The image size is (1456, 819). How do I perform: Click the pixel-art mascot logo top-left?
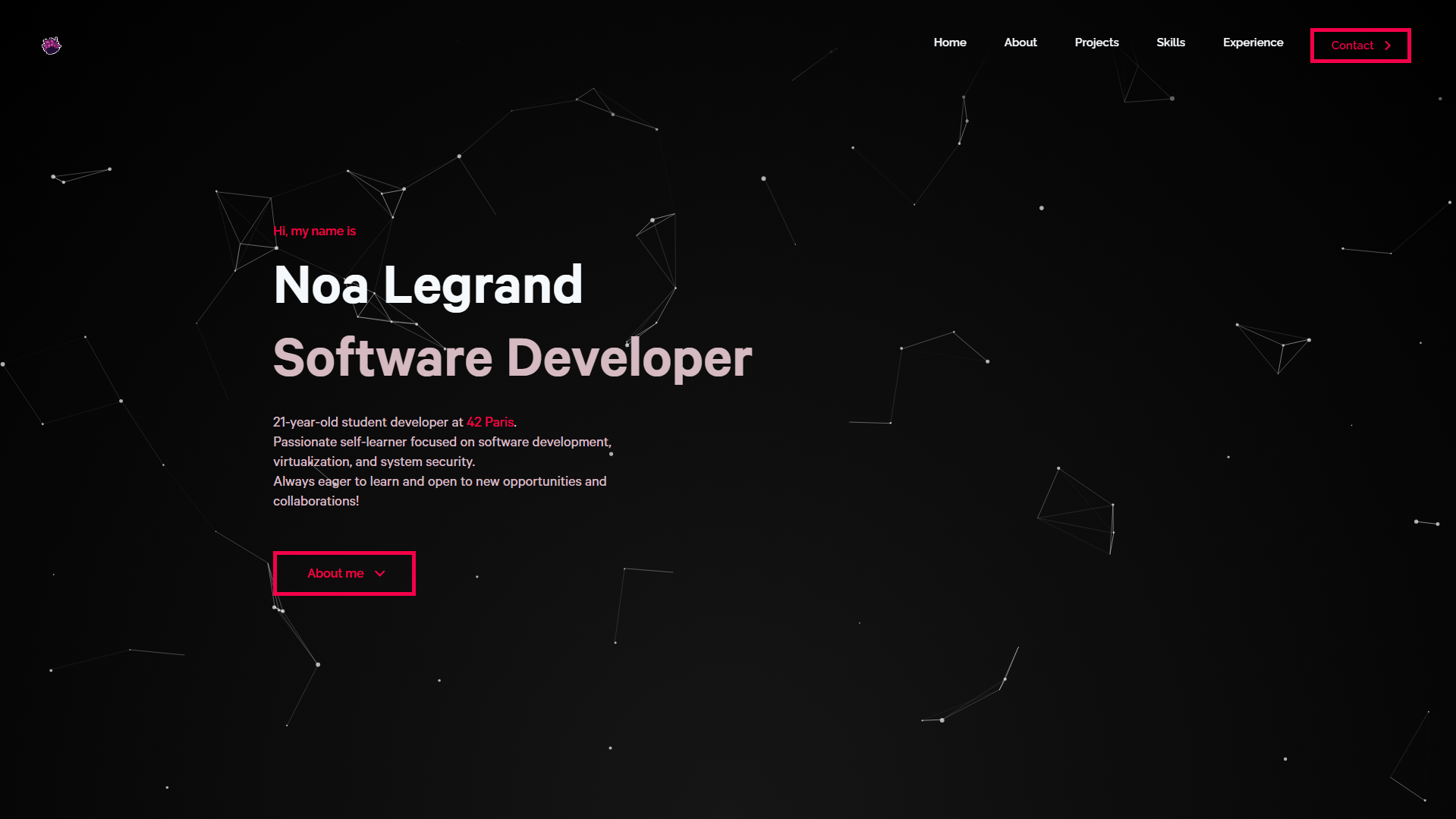[x=51, y=46]
